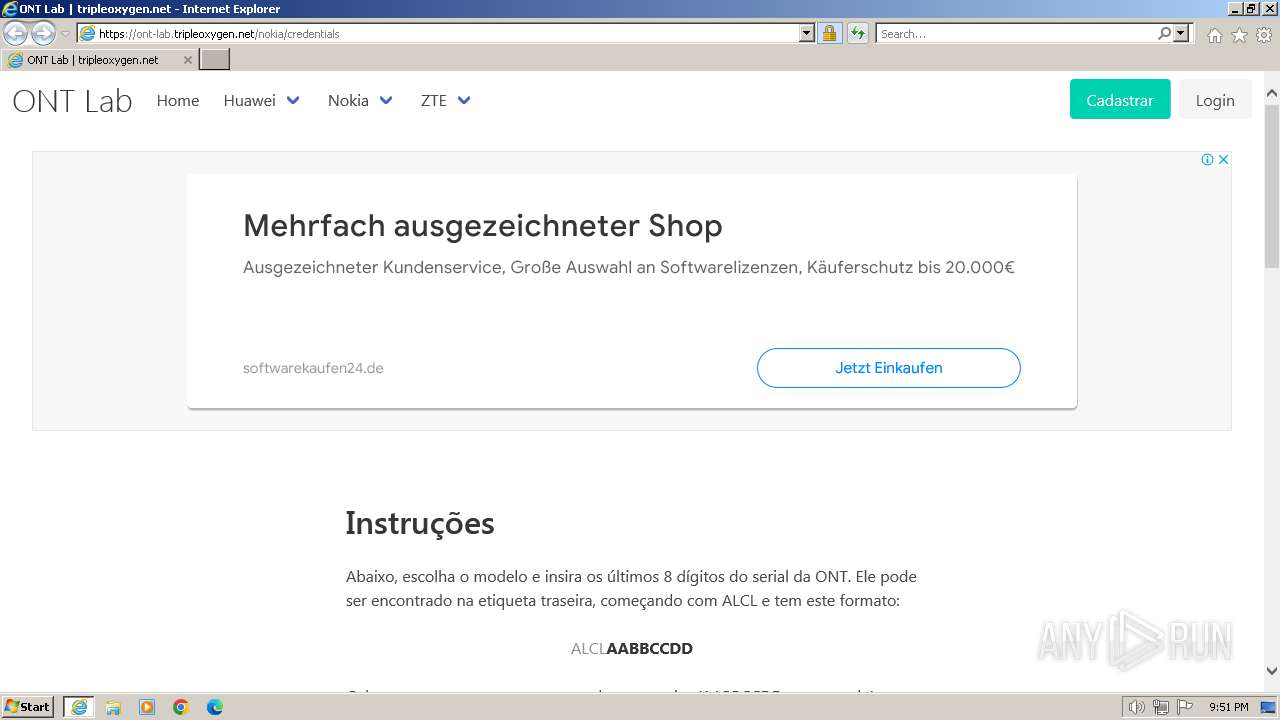This screenshot has width=1280, height=720.
Task: Click the page scrollbar thumb
Action: [1272, 186]
